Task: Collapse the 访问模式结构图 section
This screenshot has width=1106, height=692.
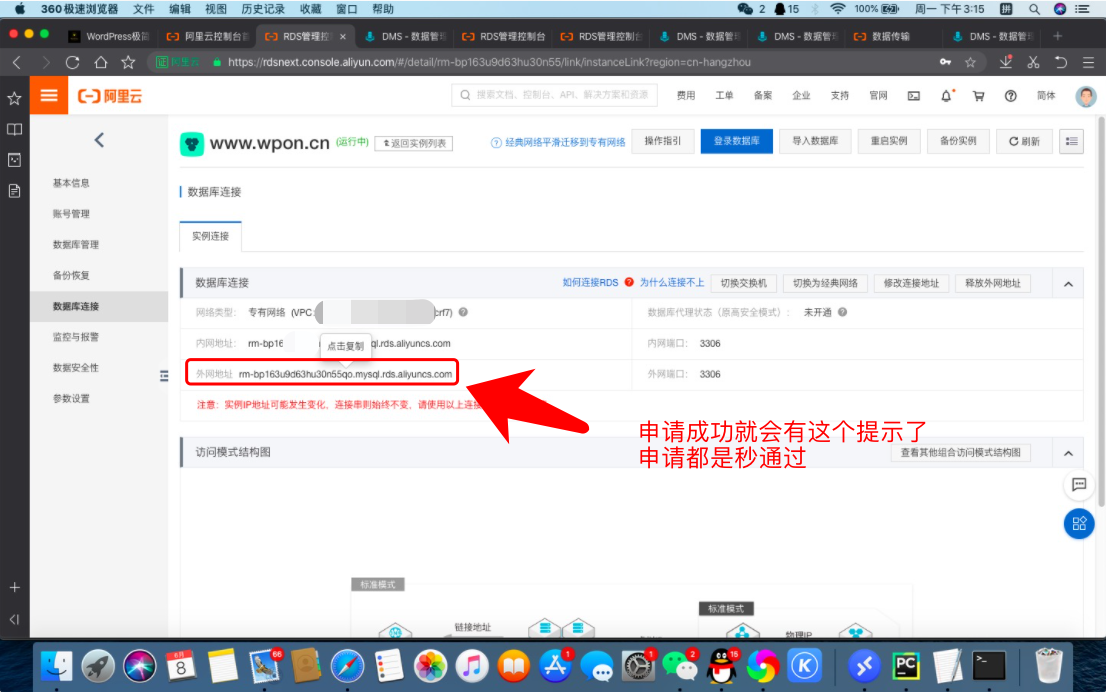Action: pos(1068,454)
